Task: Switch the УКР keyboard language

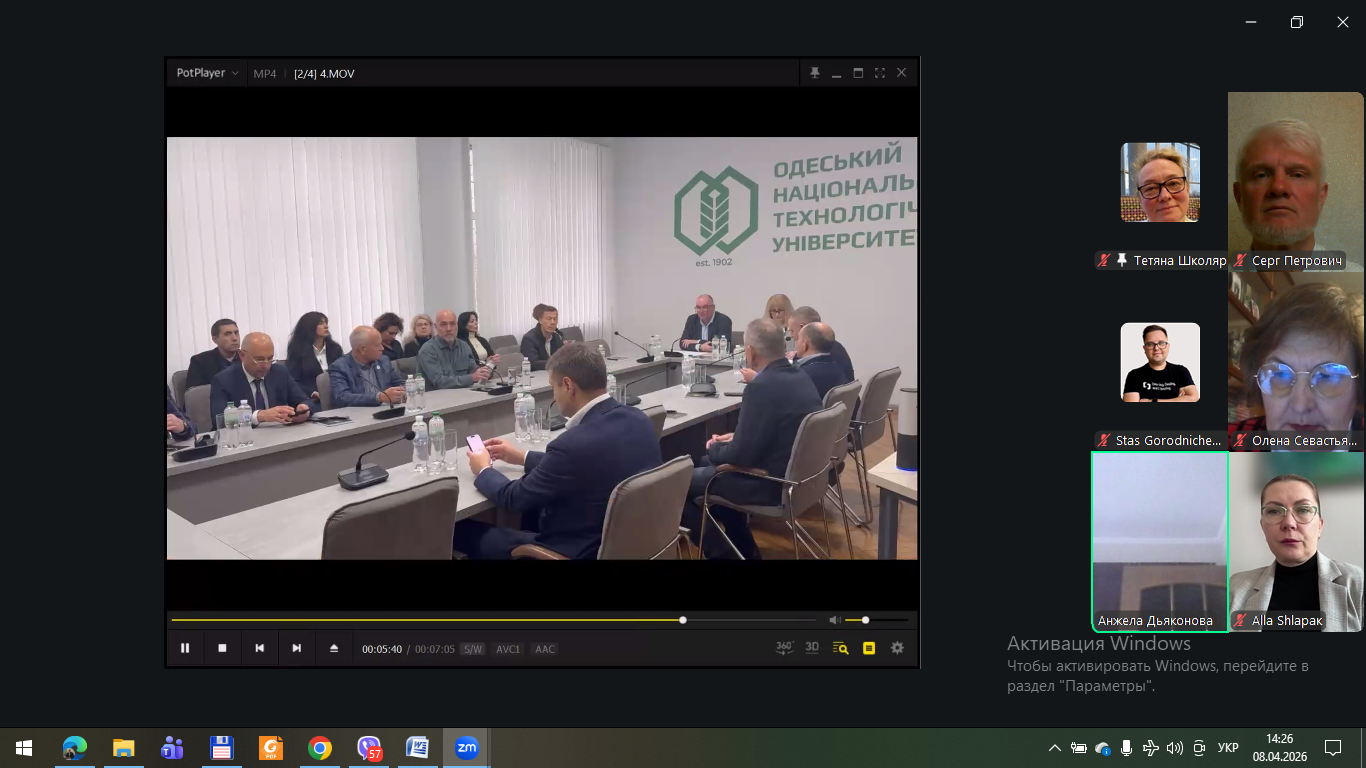Action: click(x=1228, y=748)
